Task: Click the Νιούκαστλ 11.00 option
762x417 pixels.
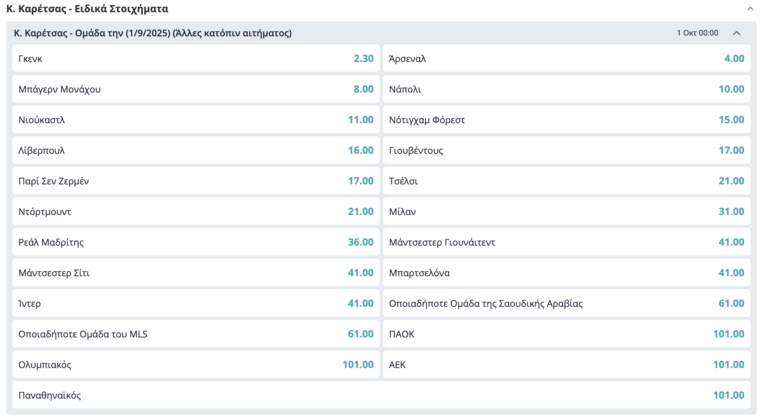Action: [x=195, y=120]
